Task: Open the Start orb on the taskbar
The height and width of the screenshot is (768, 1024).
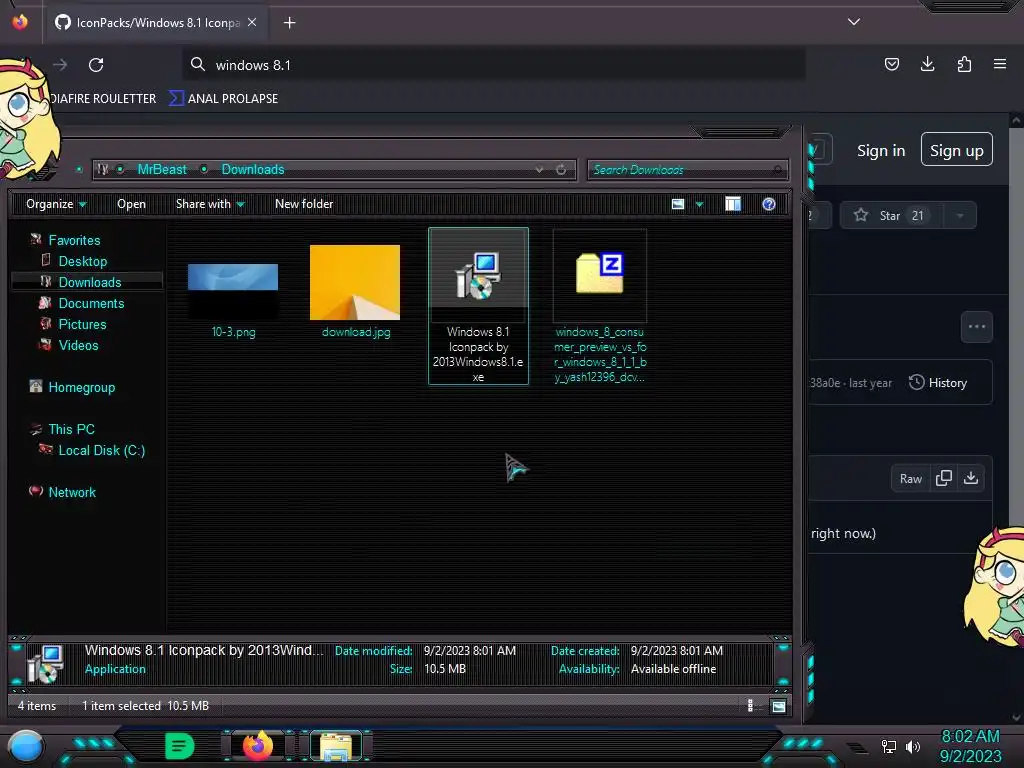Action: 26,747
